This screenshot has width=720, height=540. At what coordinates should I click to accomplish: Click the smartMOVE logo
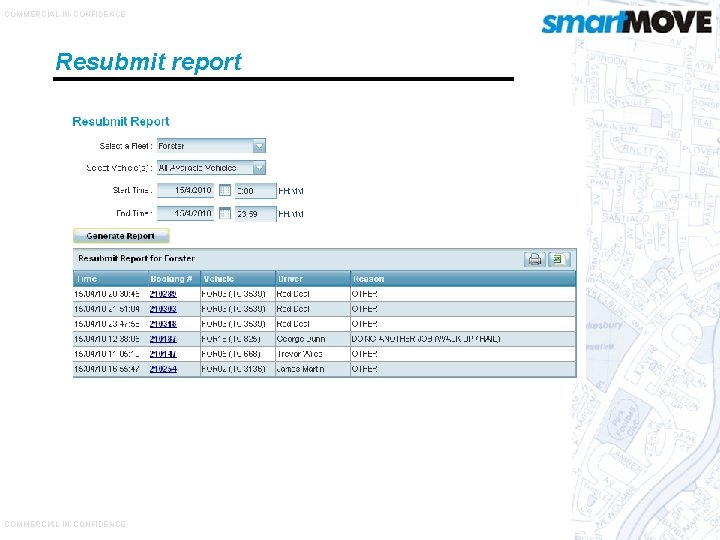[x=626, y=22]
